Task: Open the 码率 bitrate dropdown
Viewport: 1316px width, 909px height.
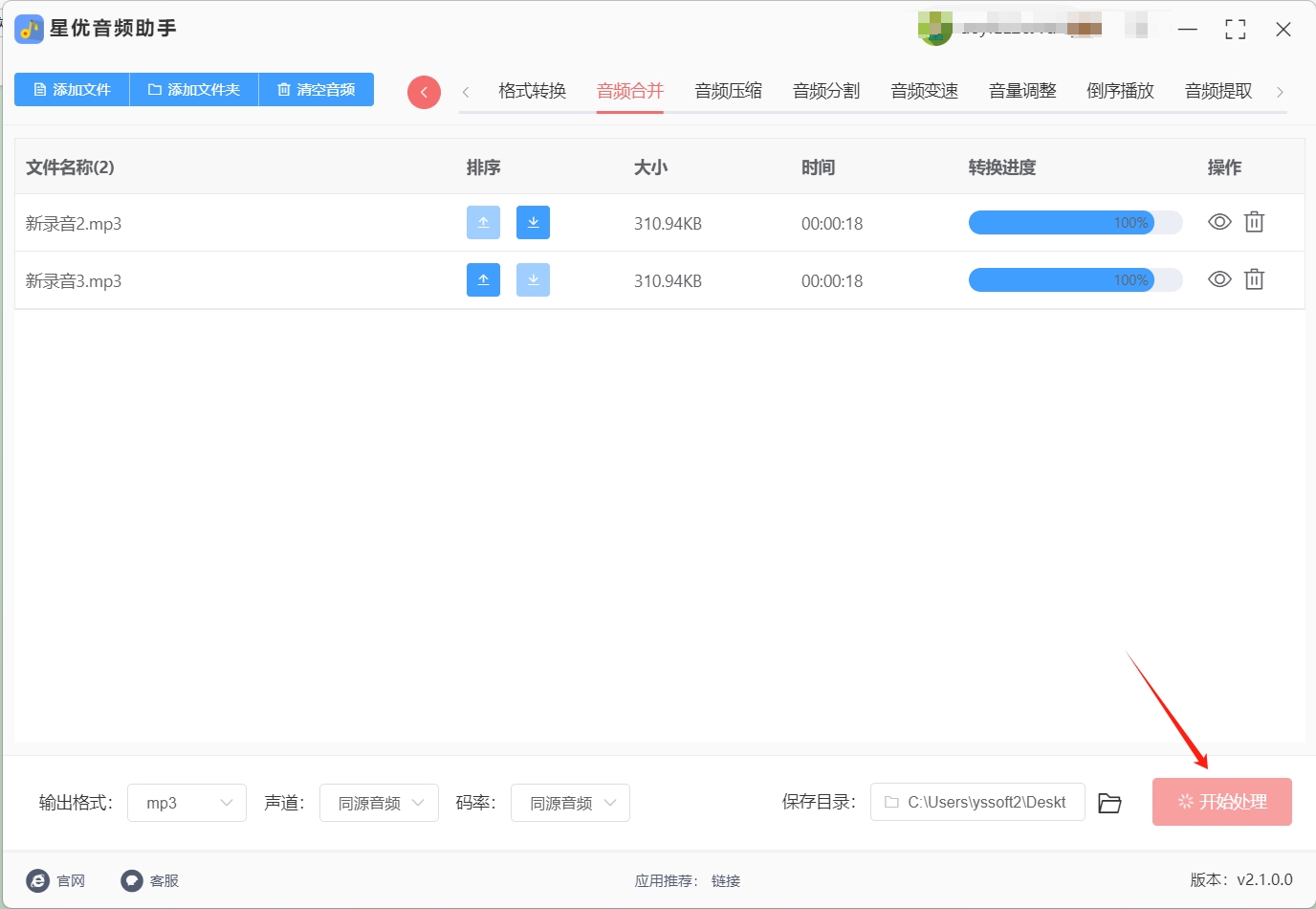Action: coord(570,803)
